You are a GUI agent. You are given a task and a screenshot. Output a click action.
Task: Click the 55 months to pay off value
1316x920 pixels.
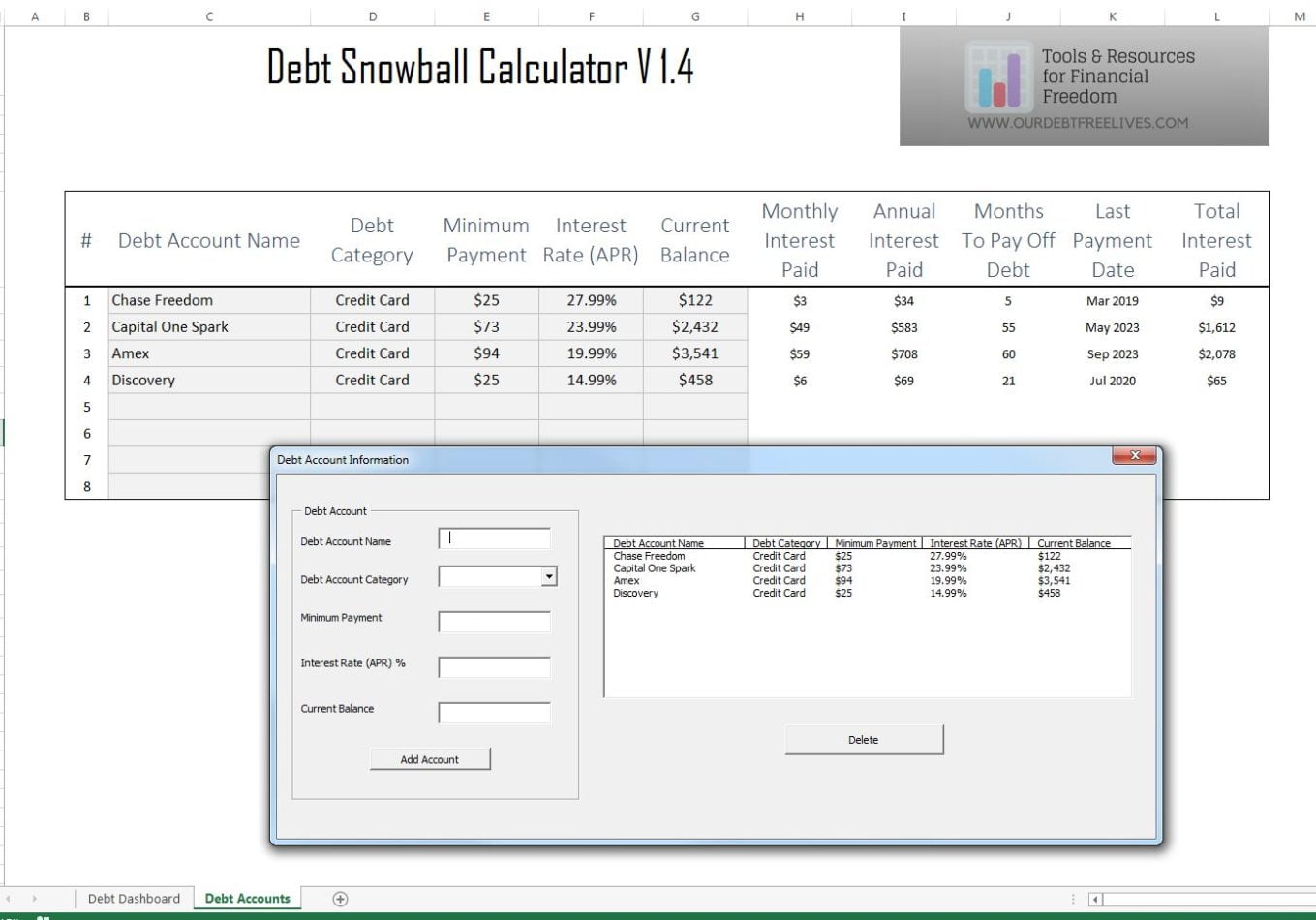point(1008,327)
